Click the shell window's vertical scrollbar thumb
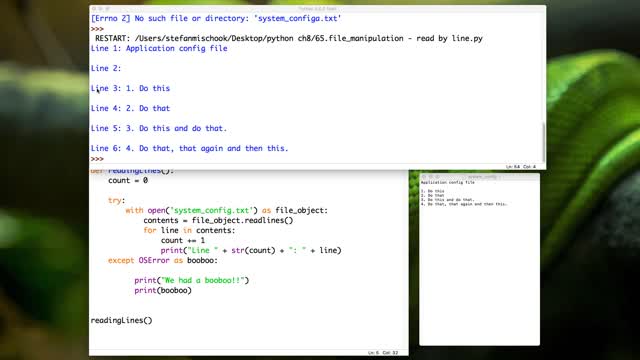This screenshot has height=360, width=640. tap(543, 142)
